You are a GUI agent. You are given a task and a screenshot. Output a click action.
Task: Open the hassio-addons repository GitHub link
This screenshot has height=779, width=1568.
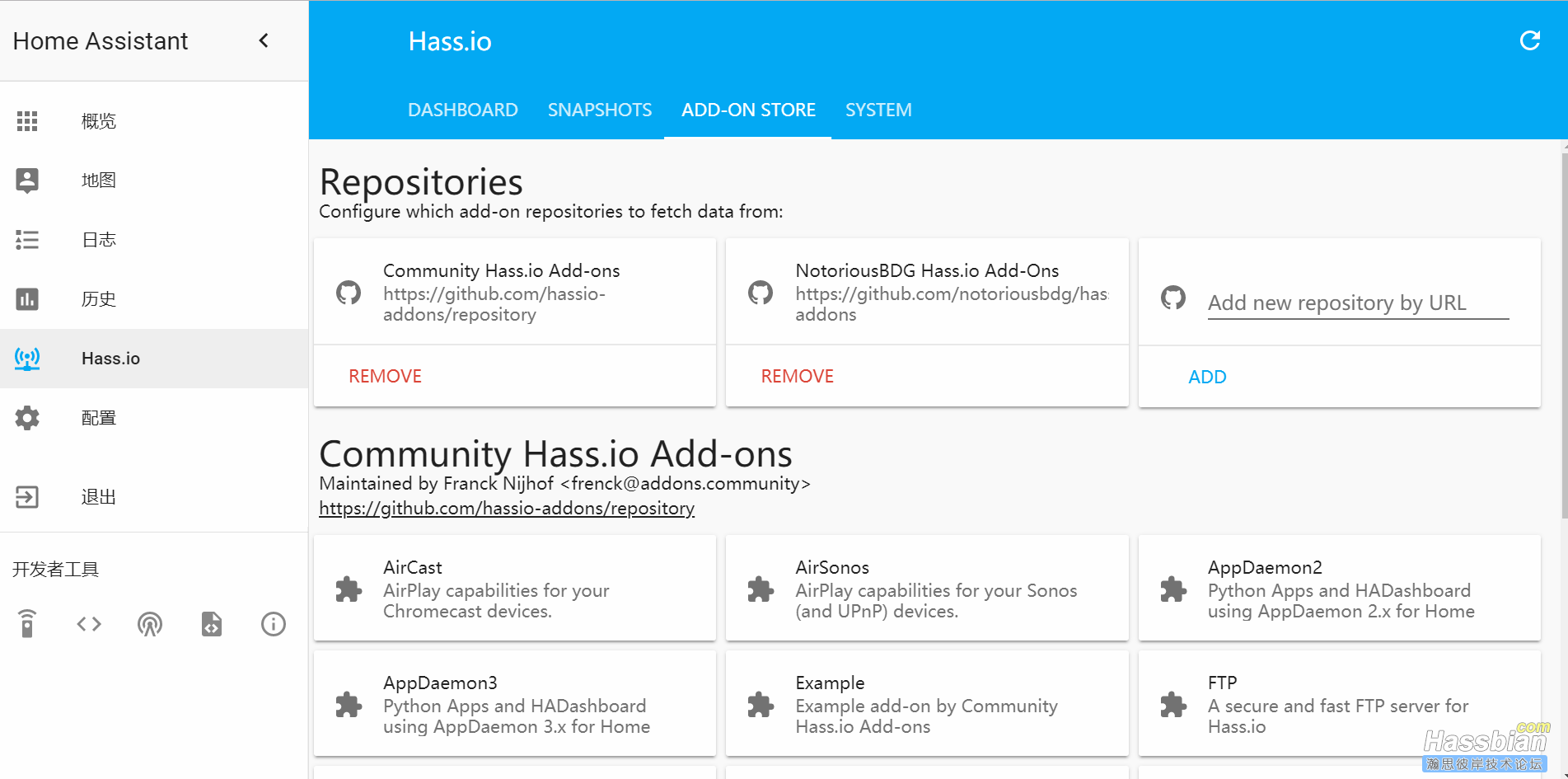(507, 508)
